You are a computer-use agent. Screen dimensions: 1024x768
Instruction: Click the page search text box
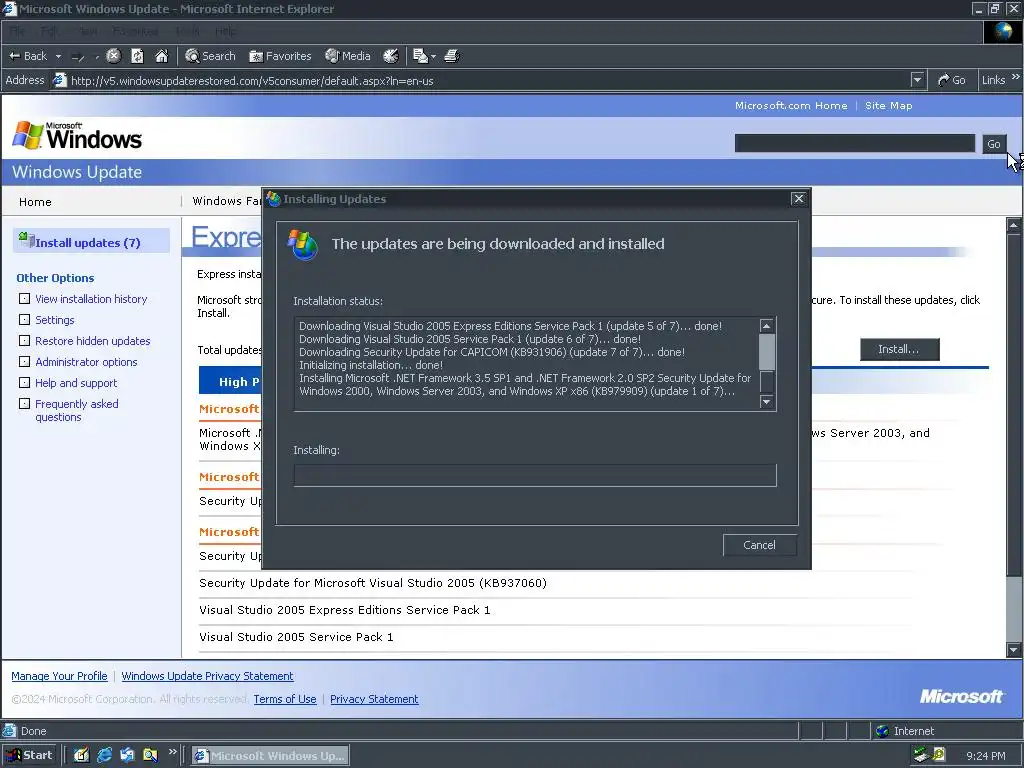point(854,144)
